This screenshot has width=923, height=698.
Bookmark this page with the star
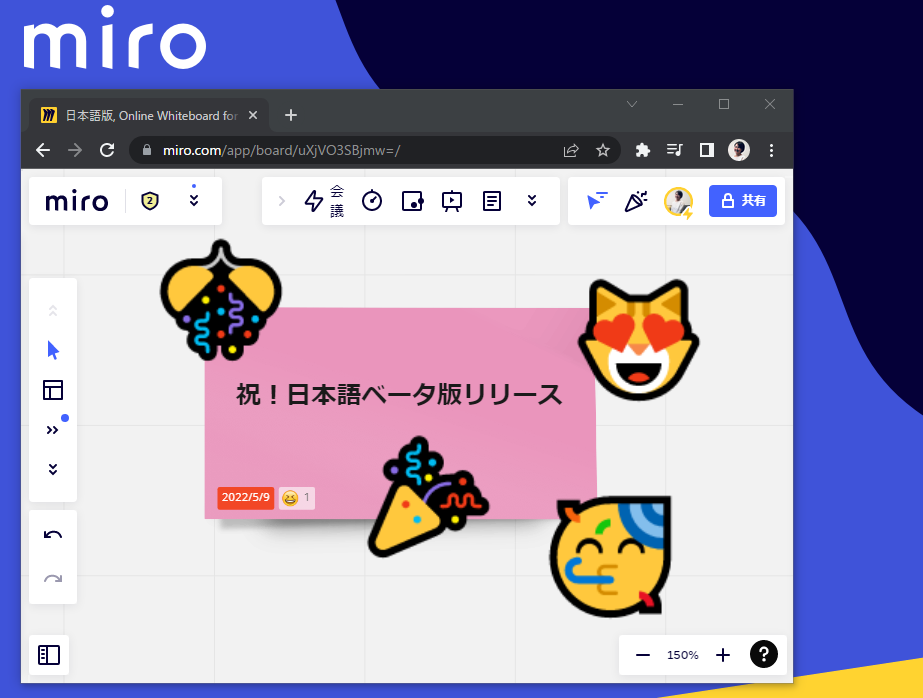(x=603, y=151)
